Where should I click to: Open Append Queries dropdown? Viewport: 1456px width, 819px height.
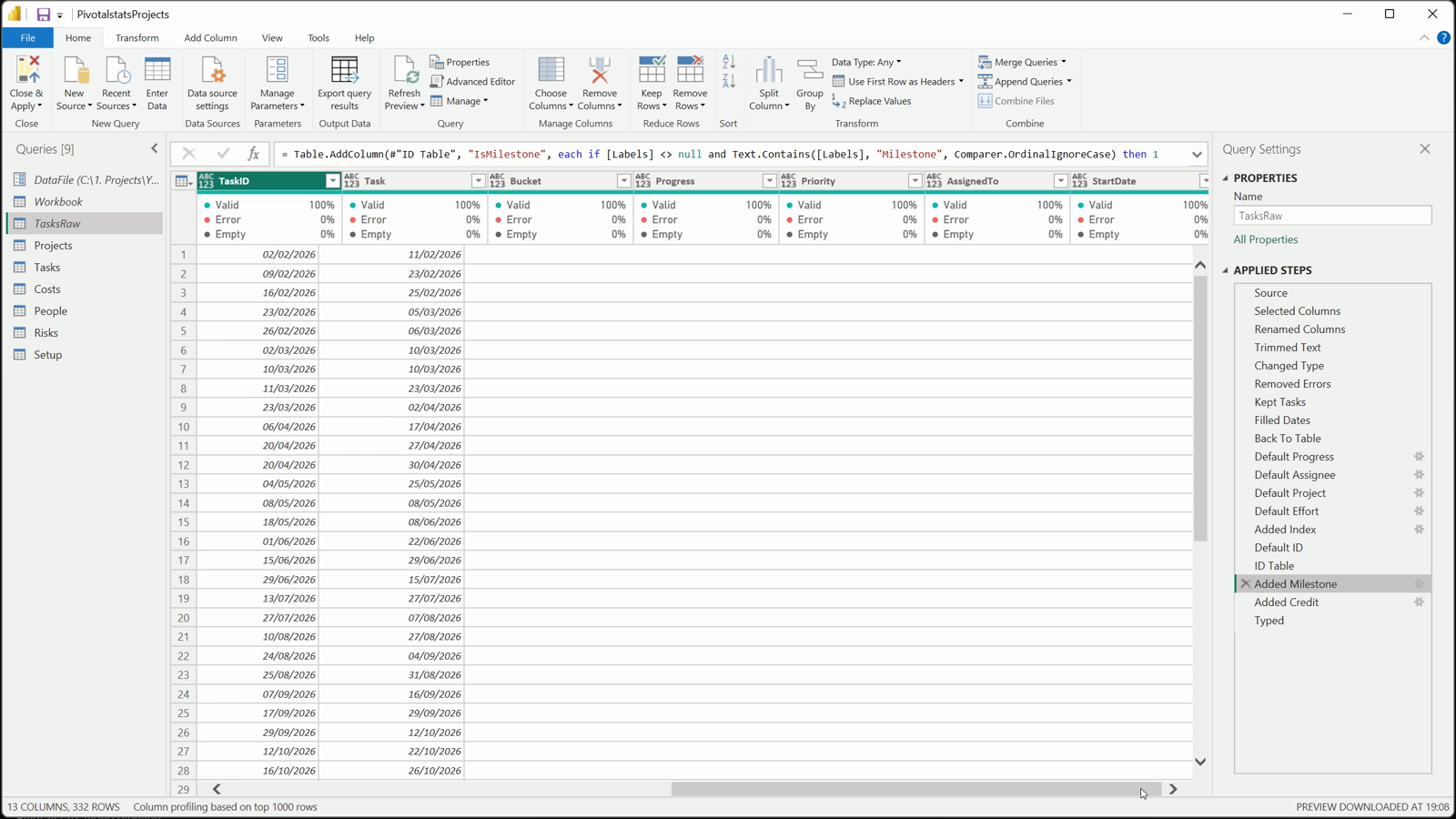coord(1025,81)
